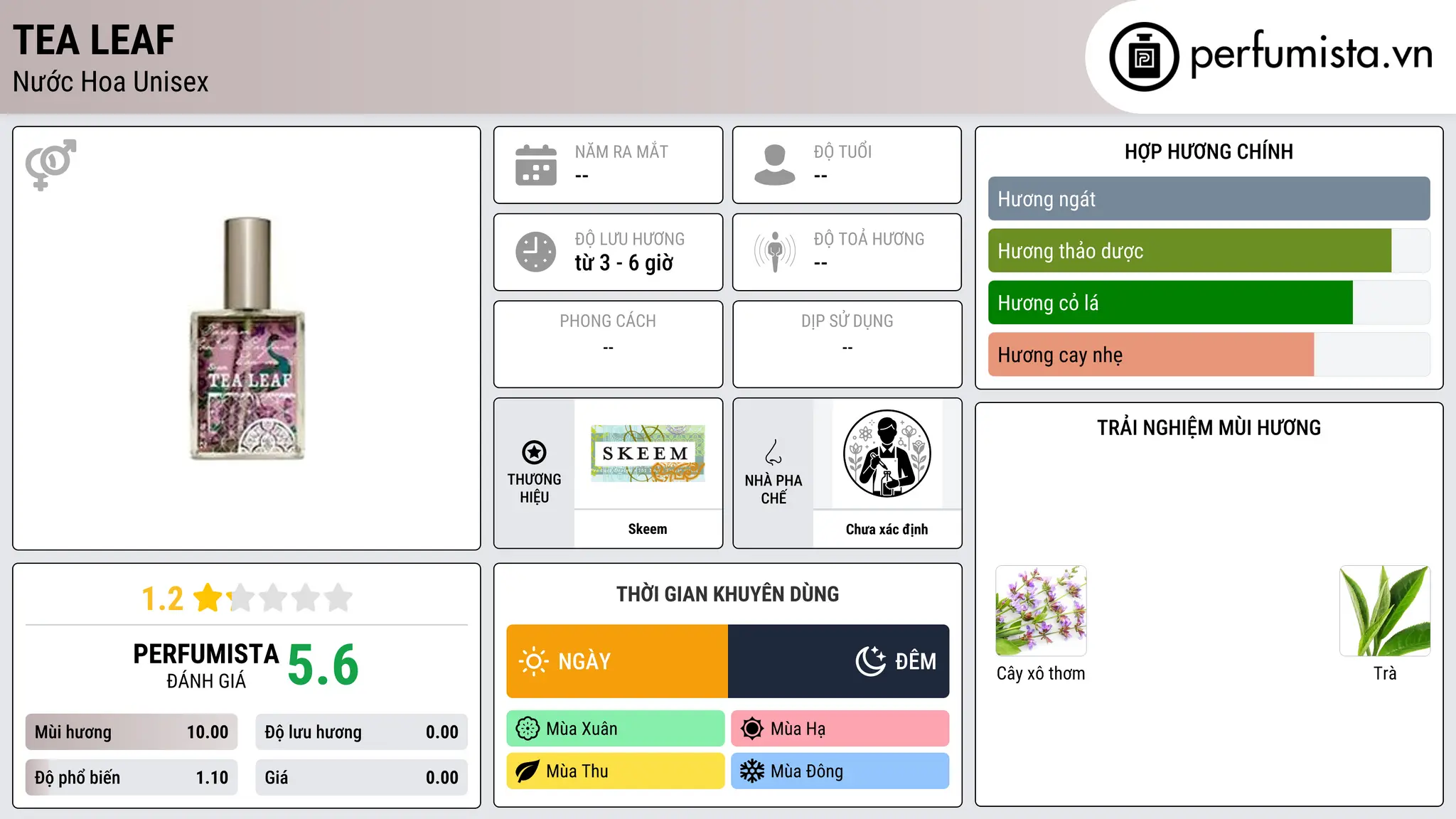Click the Nhà pha chế label
Screen dimensions: 1456x819
773,489
